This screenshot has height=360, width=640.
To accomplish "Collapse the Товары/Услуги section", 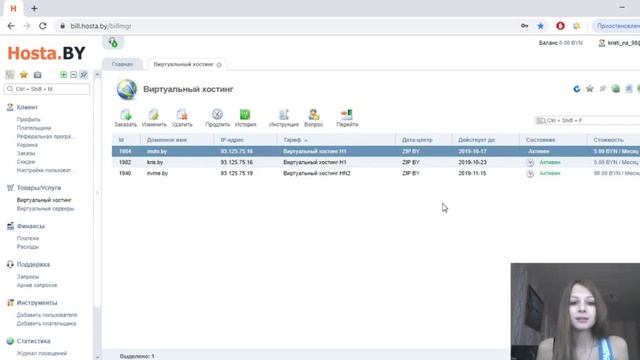I will [x=38, y=188].
